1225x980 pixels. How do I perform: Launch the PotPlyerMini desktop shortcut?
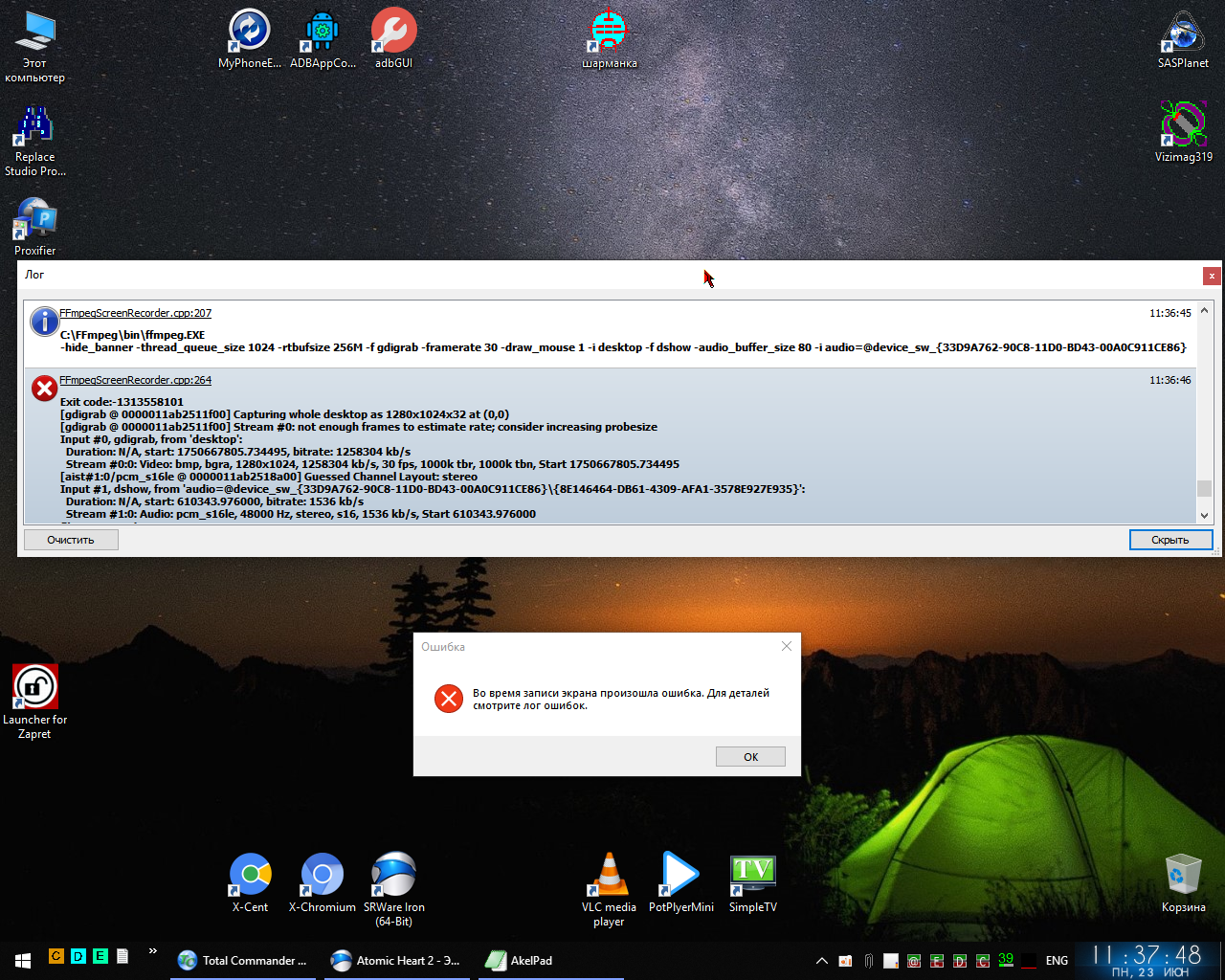pyautogui.click(x=681, y=882)
